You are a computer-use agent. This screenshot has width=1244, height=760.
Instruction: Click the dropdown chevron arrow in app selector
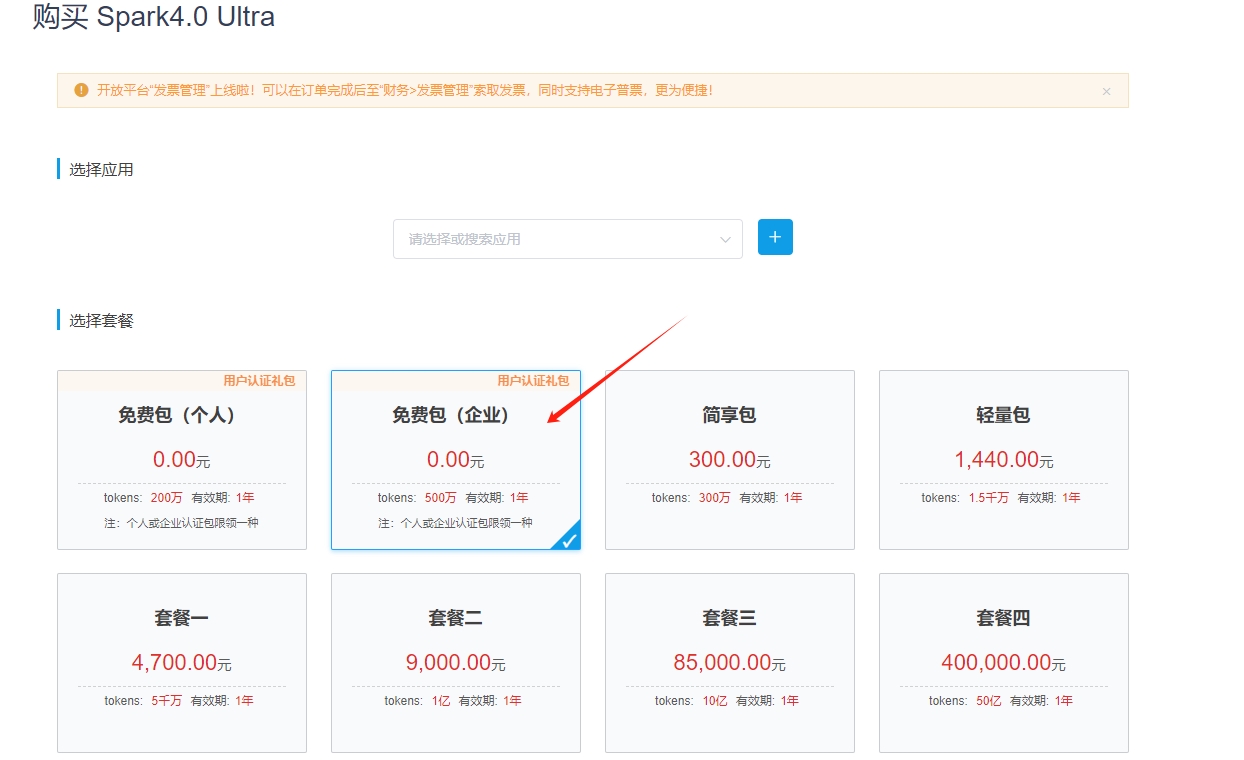(x=725, y=239)
